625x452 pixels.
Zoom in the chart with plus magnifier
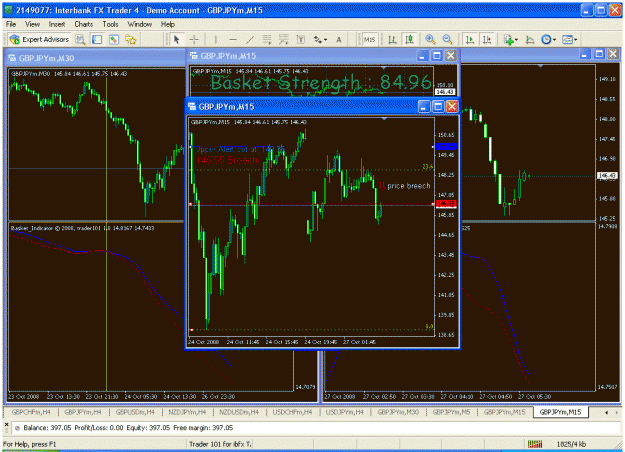pyautogui.click(x=430, y=39)
